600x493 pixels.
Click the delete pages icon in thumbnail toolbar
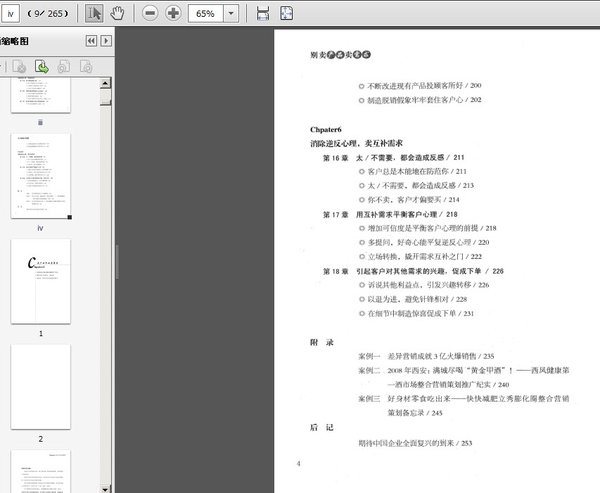click(19, 67)
